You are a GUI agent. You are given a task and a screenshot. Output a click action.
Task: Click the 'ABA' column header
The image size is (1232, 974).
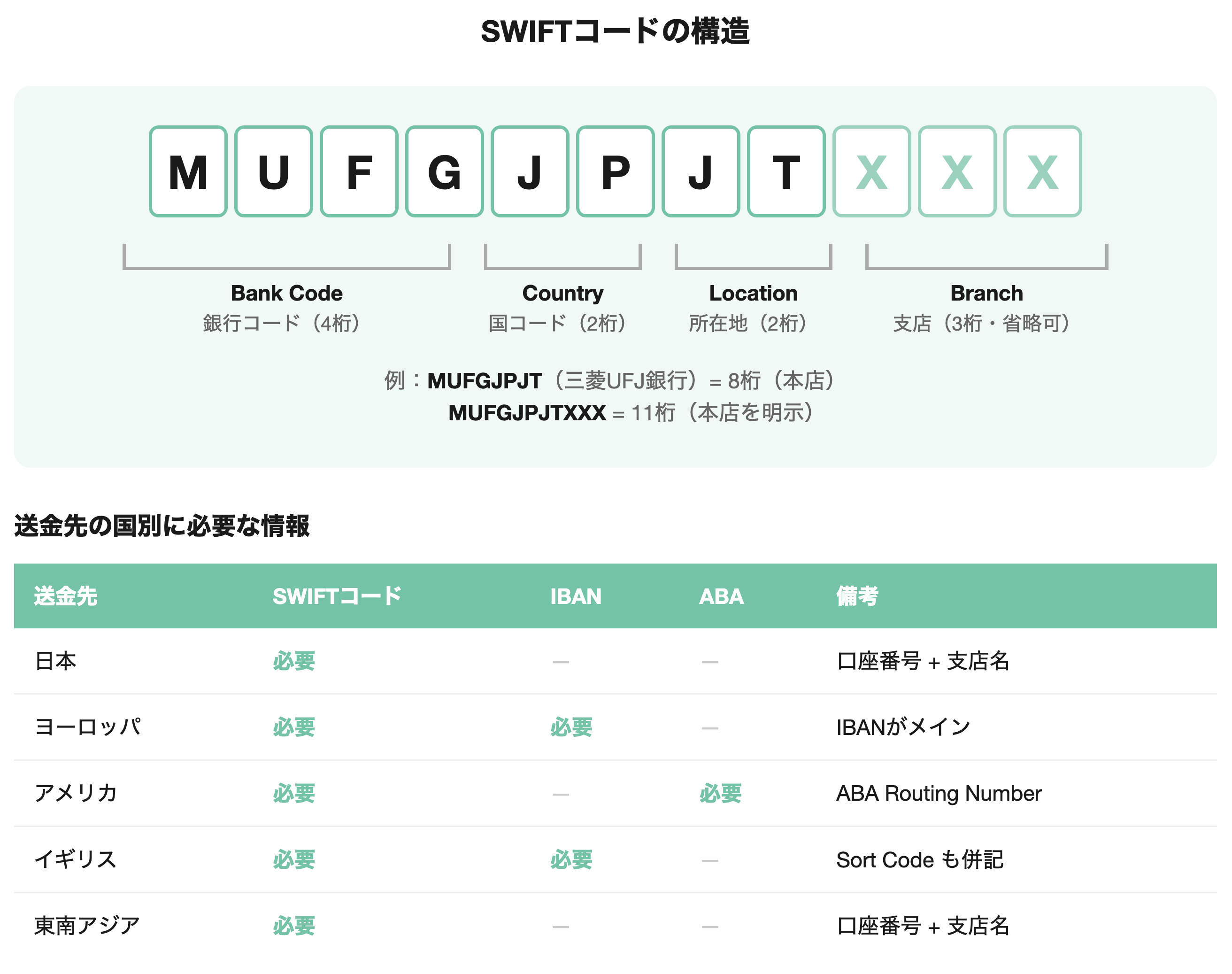click(721, 596)
